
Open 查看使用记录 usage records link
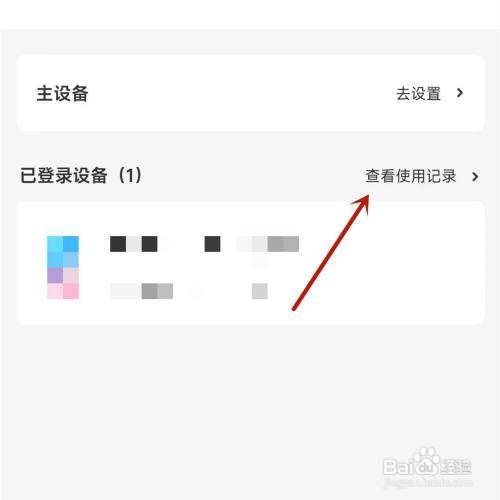coord(410,176)
